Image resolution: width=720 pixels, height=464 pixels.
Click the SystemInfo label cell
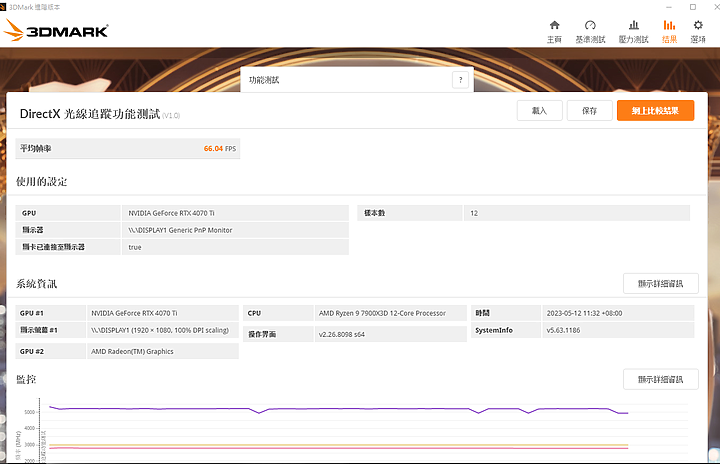click(506, 330)
